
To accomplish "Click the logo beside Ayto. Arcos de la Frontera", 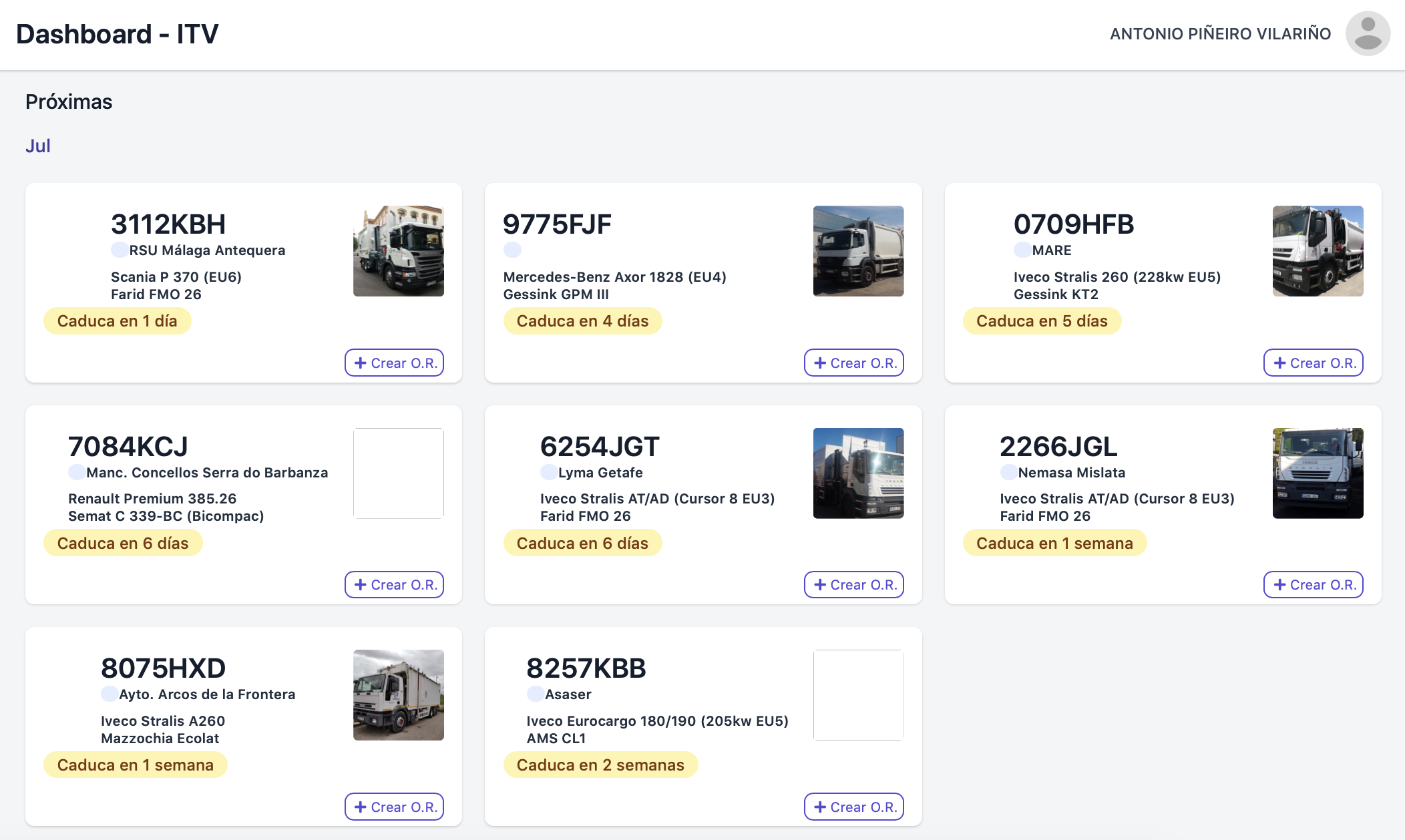I will tap(110, 694).
